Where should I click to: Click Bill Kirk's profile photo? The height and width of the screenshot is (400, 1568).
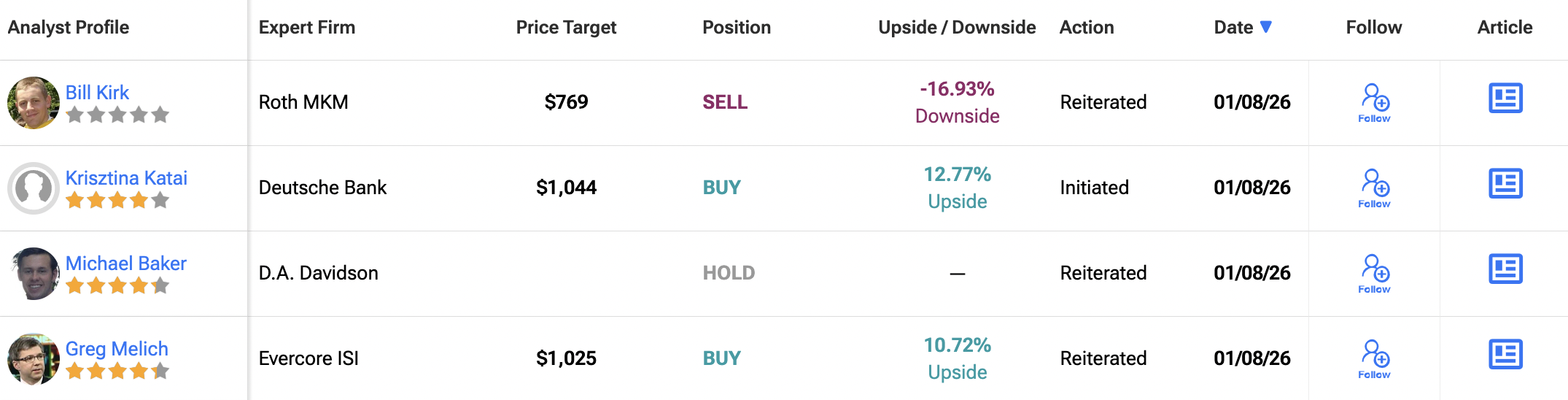[34, 103]
